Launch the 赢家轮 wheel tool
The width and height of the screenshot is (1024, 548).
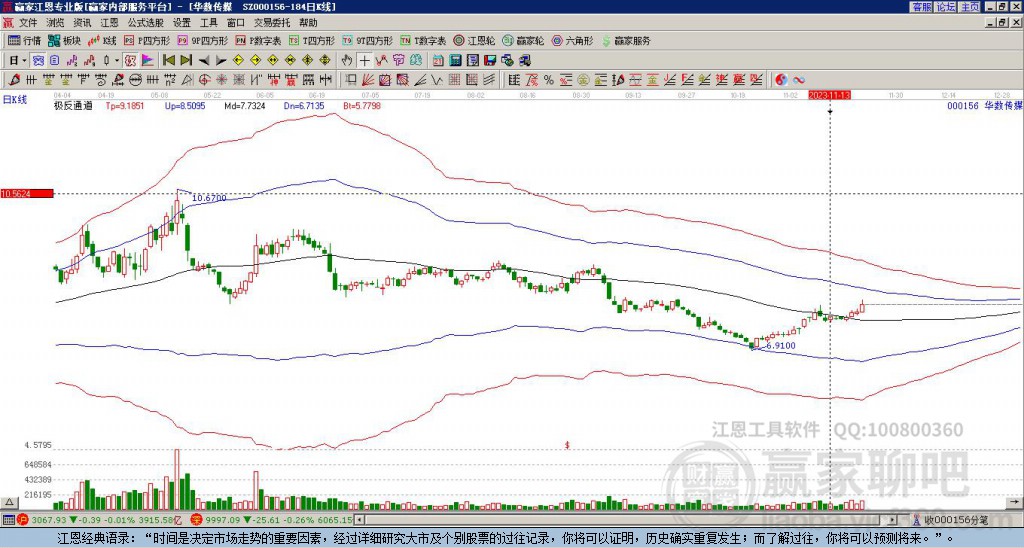[523, 40]
